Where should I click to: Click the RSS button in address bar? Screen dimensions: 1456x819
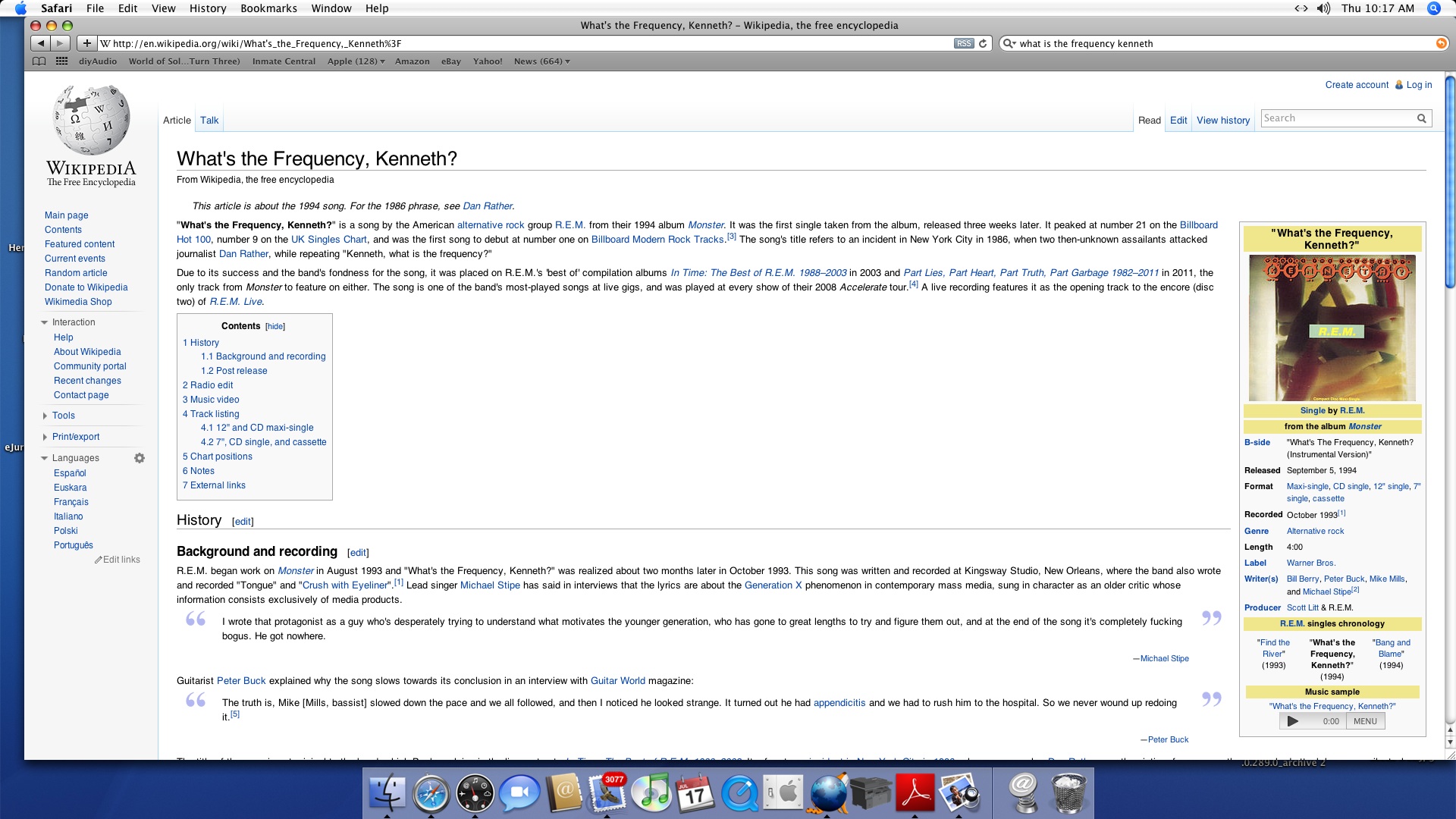(963, 43)
